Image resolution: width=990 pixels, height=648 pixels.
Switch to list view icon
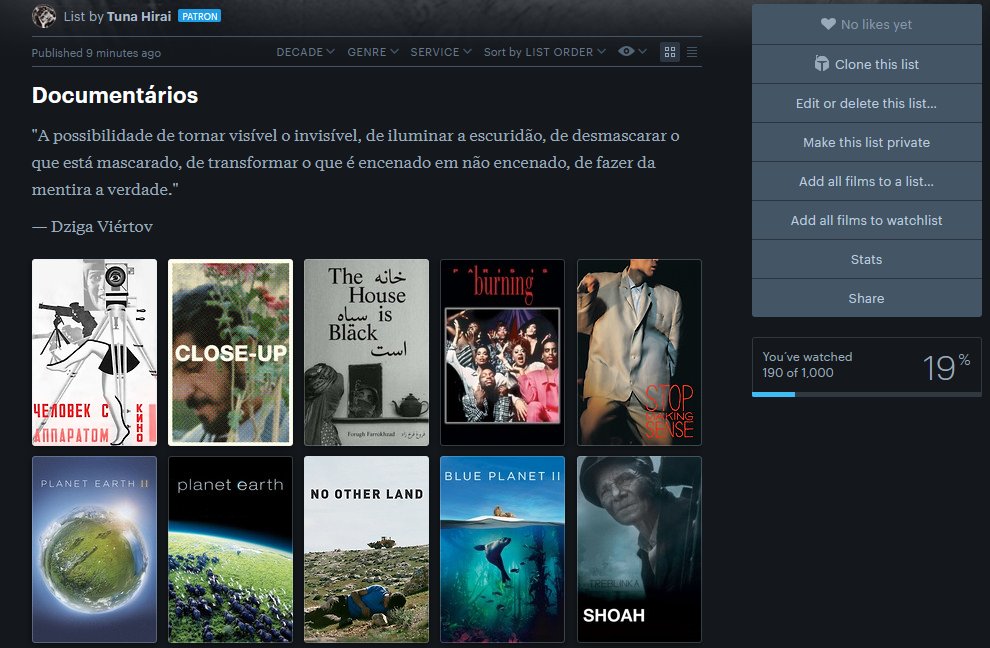[692, 52]
